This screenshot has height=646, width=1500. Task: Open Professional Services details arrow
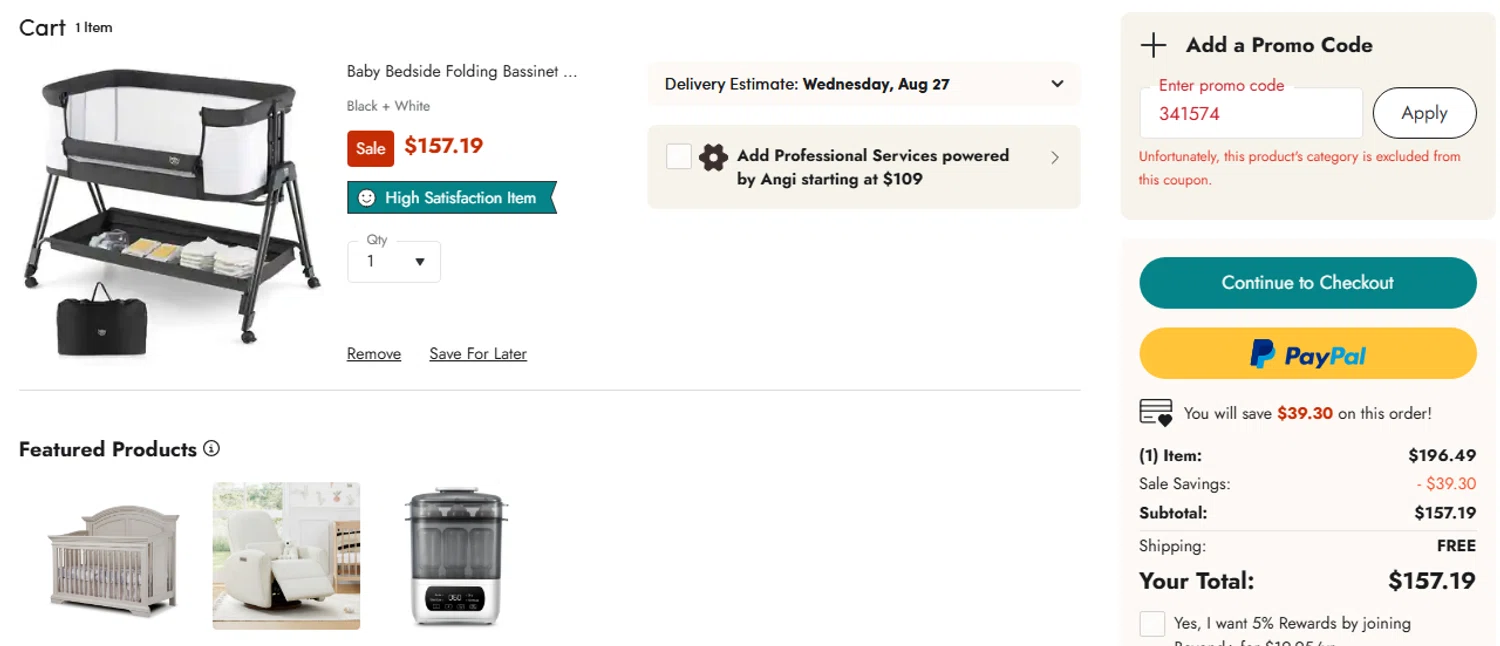[x=1055, y=157]
